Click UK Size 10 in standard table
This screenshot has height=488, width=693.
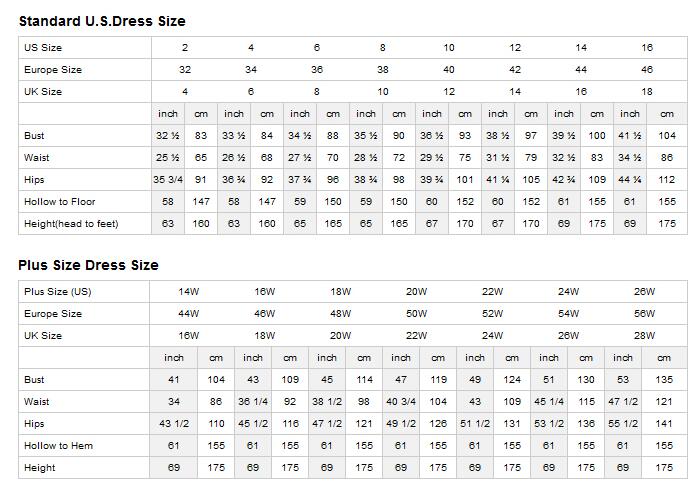coord(383,92)
